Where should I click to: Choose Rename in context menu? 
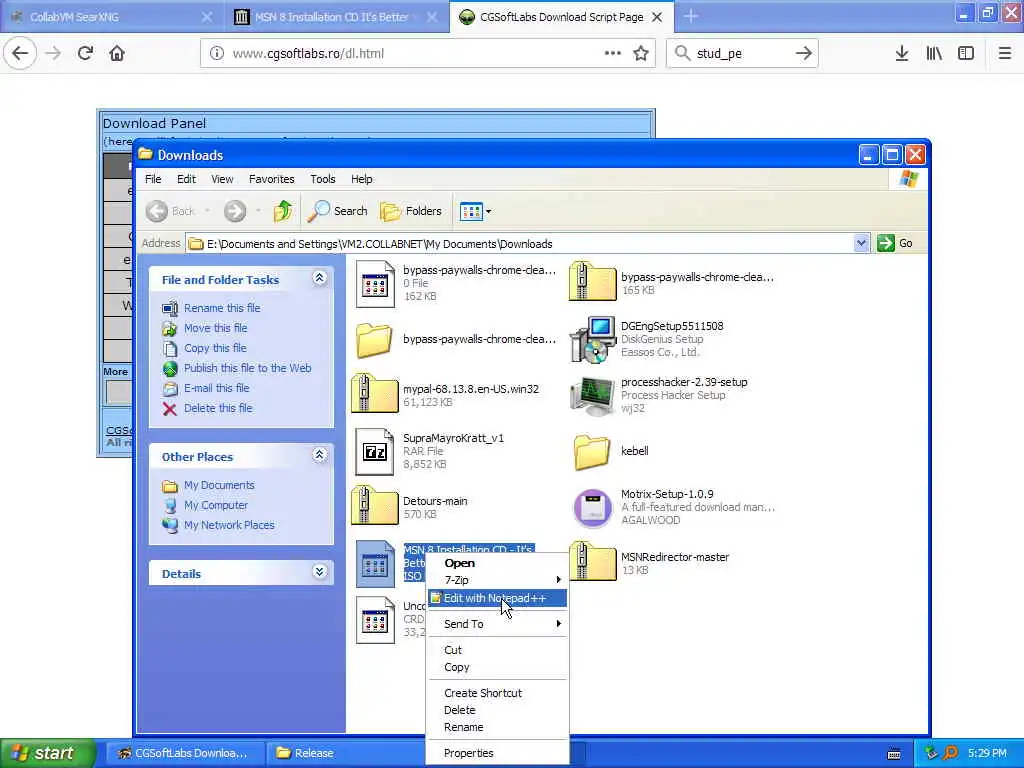pos(497,727)
